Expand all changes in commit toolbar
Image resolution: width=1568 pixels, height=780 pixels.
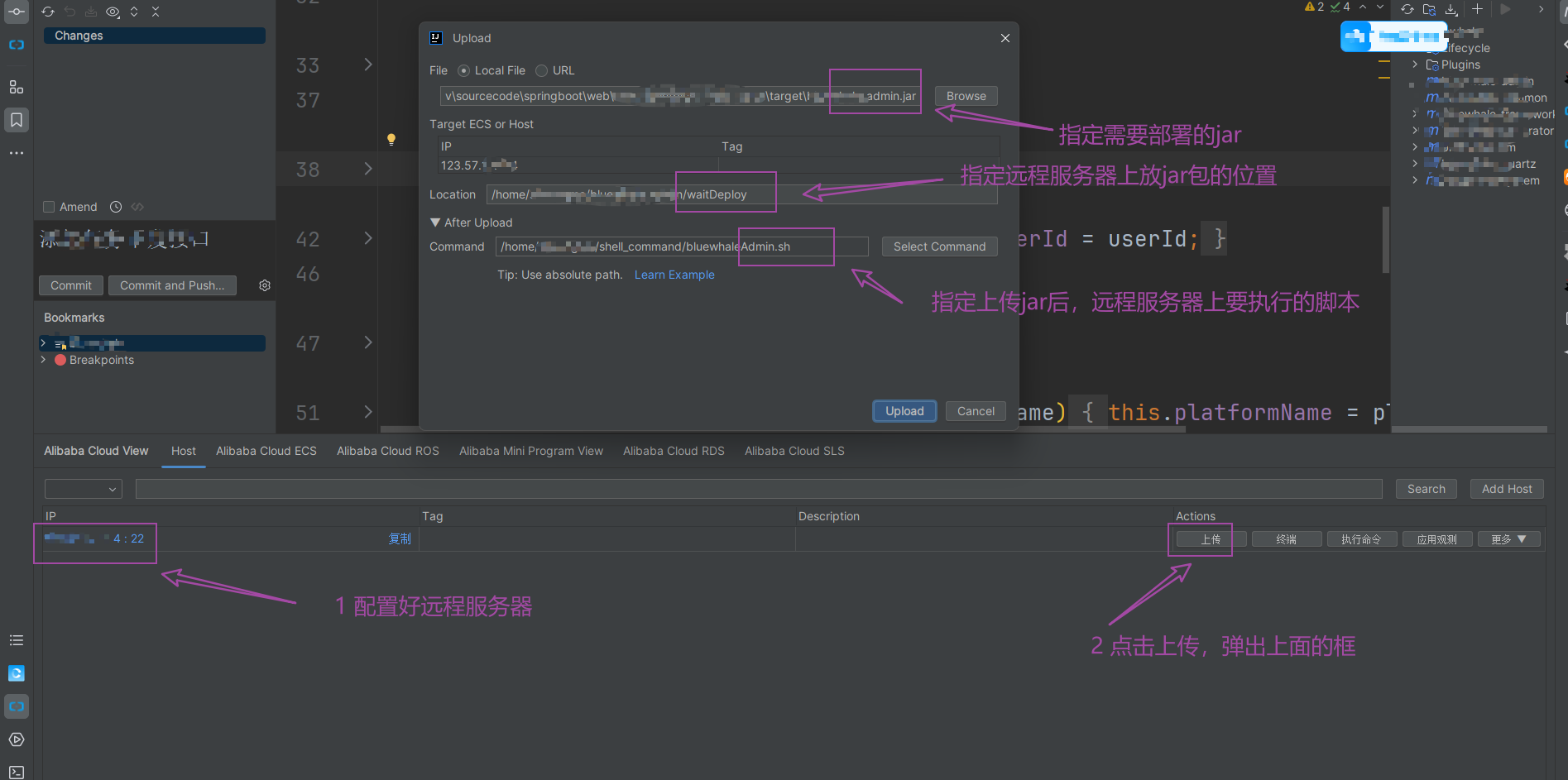134,12
